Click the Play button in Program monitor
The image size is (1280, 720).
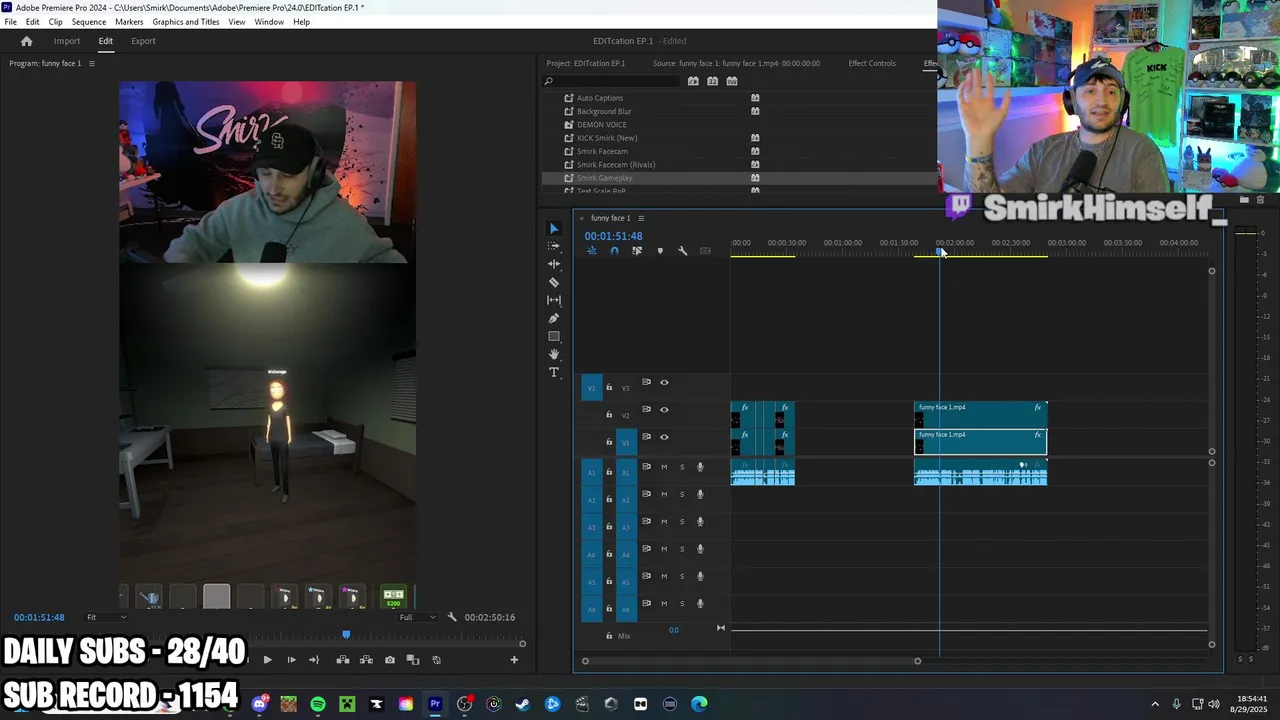[267, 660]
